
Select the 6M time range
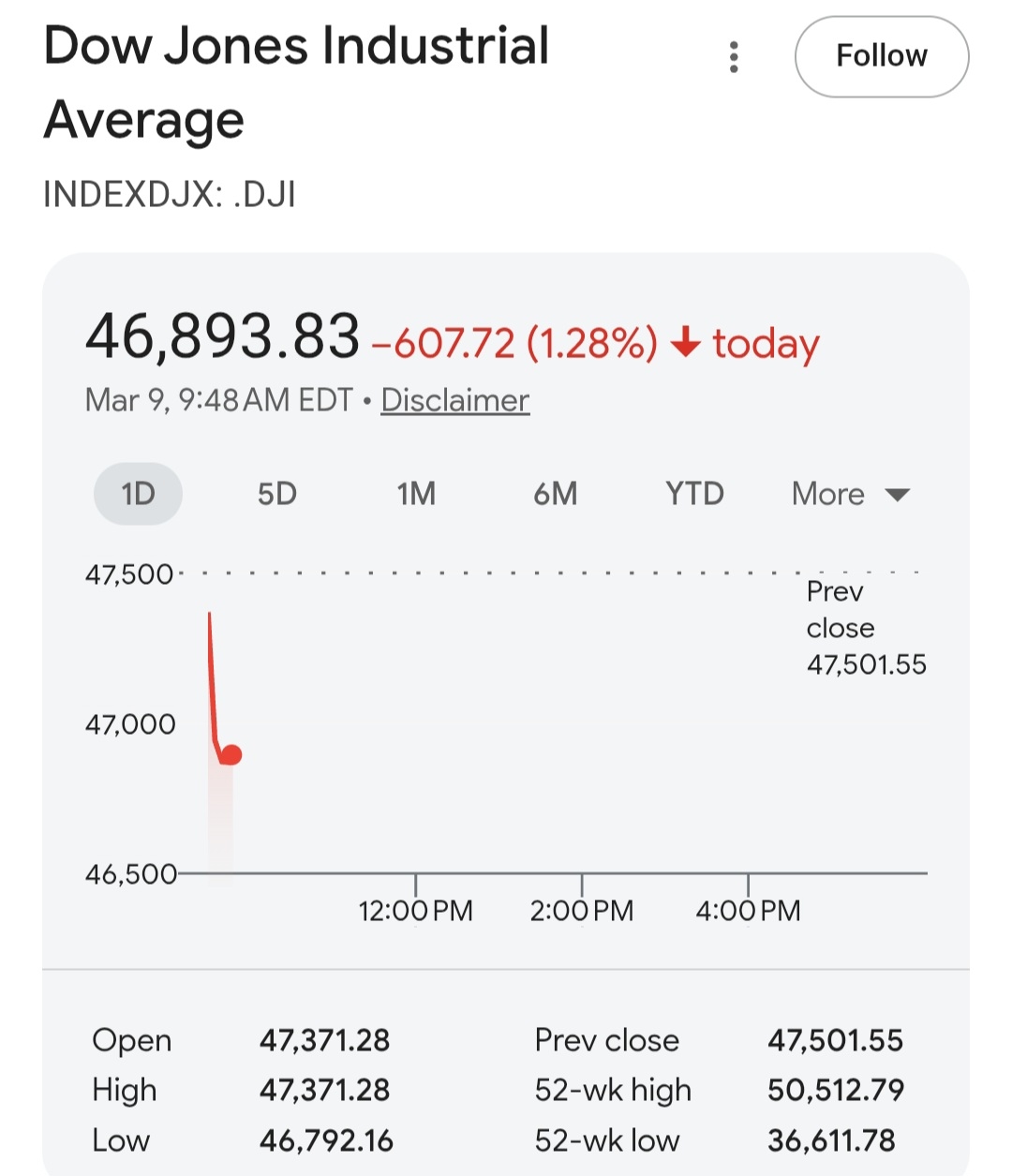[555, 494]
